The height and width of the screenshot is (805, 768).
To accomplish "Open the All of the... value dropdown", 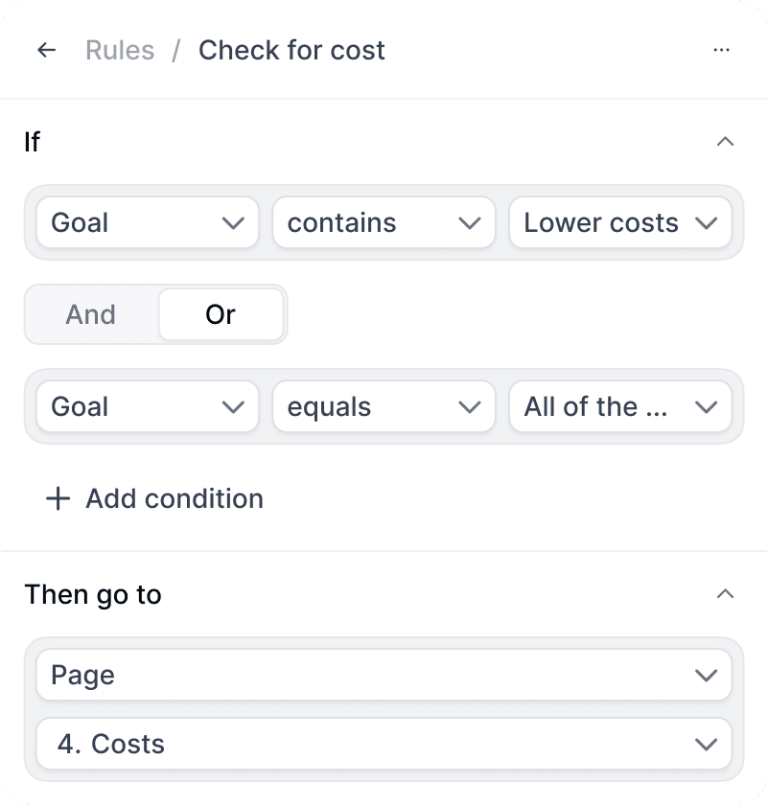I will coord(620,407).
